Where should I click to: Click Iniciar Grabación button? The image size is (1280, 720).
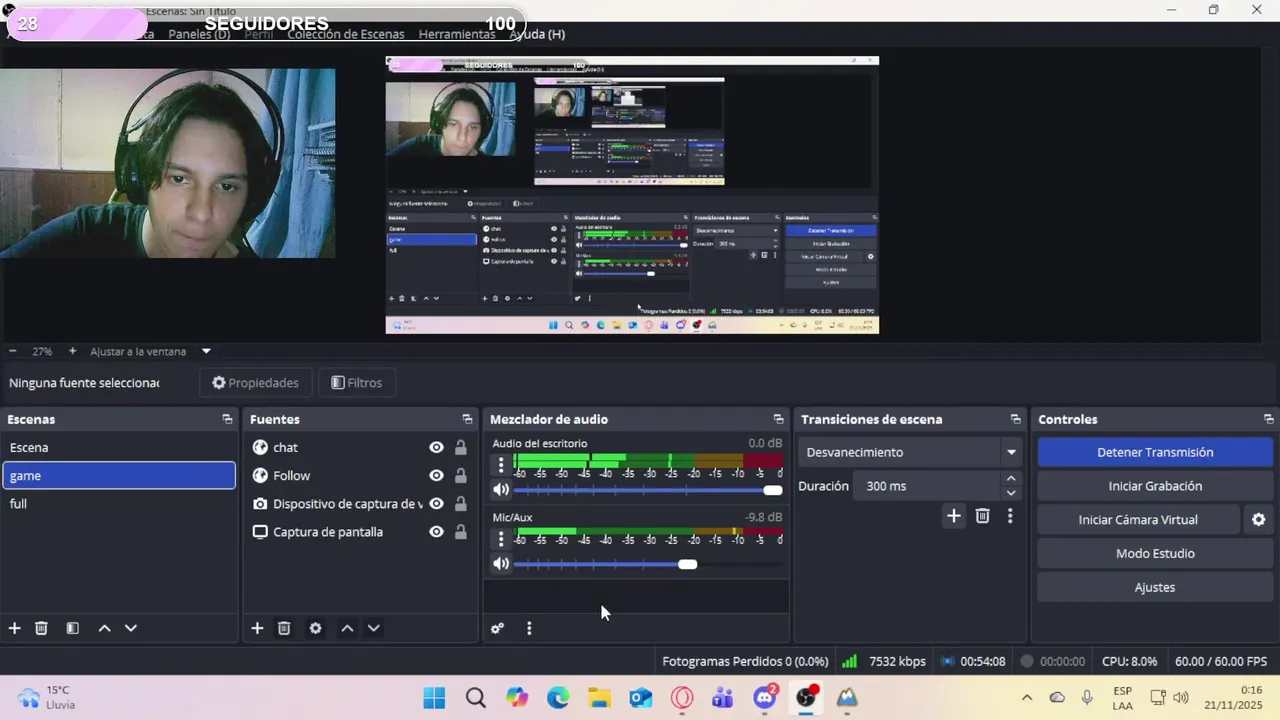coord(1155,486)
